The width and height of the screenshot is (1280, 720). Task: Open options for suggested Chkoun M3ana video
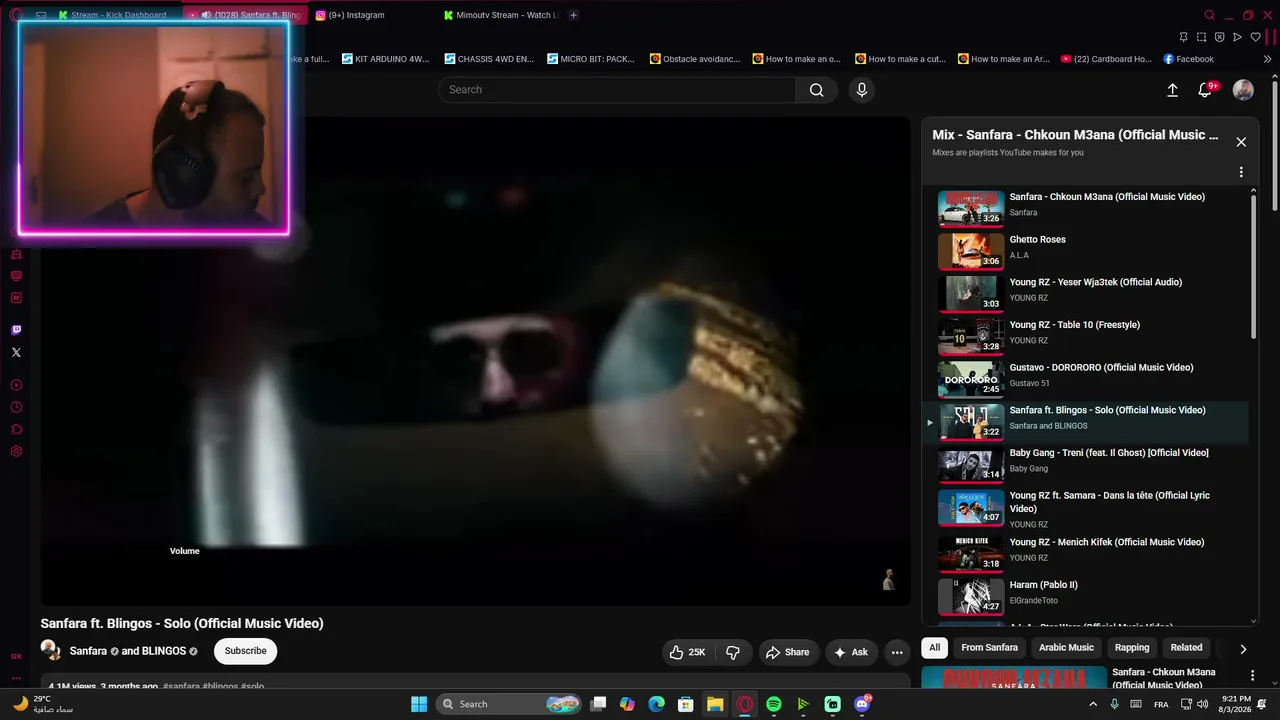click(x=1252, y=676)
